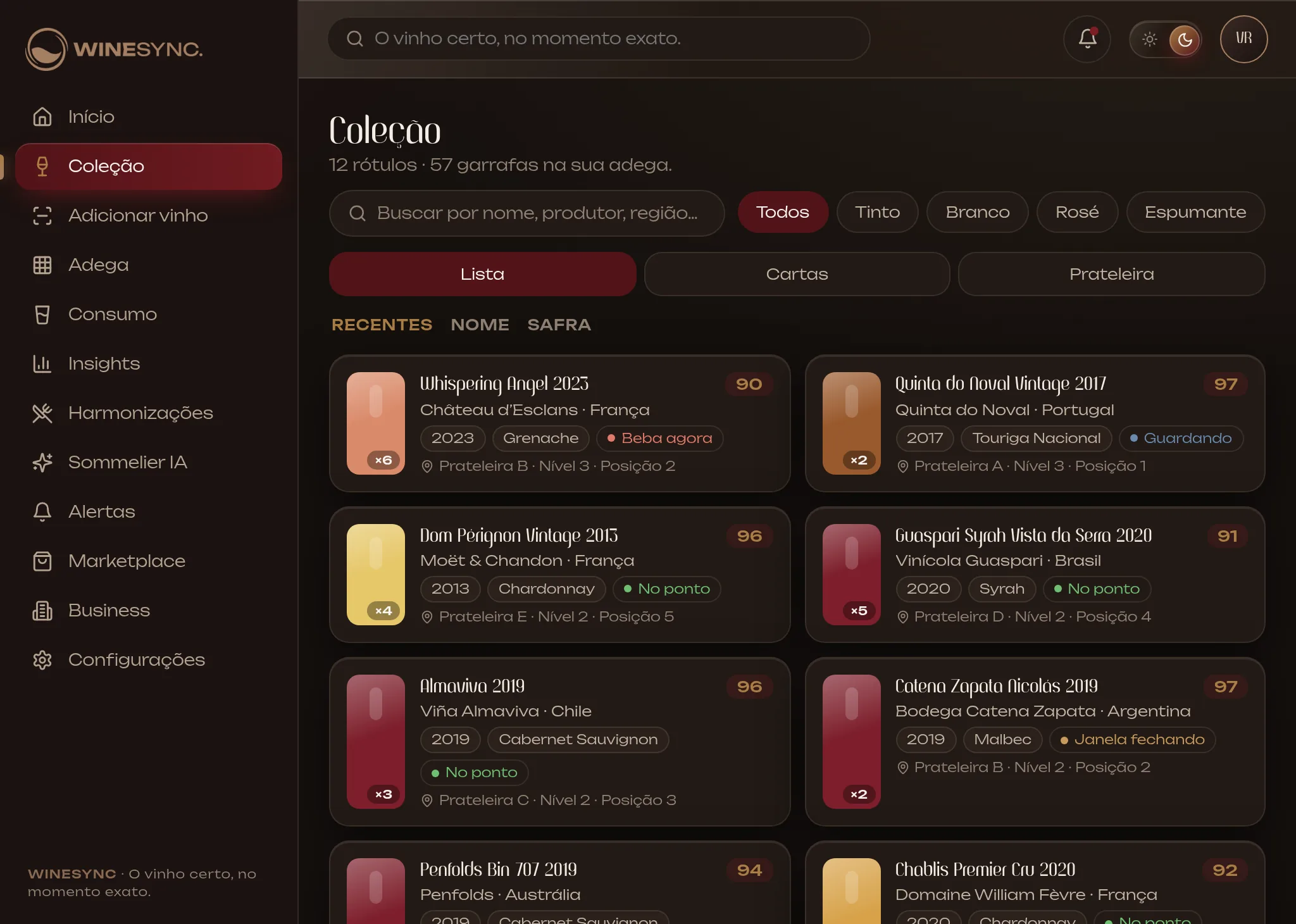Click the WineSync logo
This screenshot has width=1296, height=924.
[114, 49]
